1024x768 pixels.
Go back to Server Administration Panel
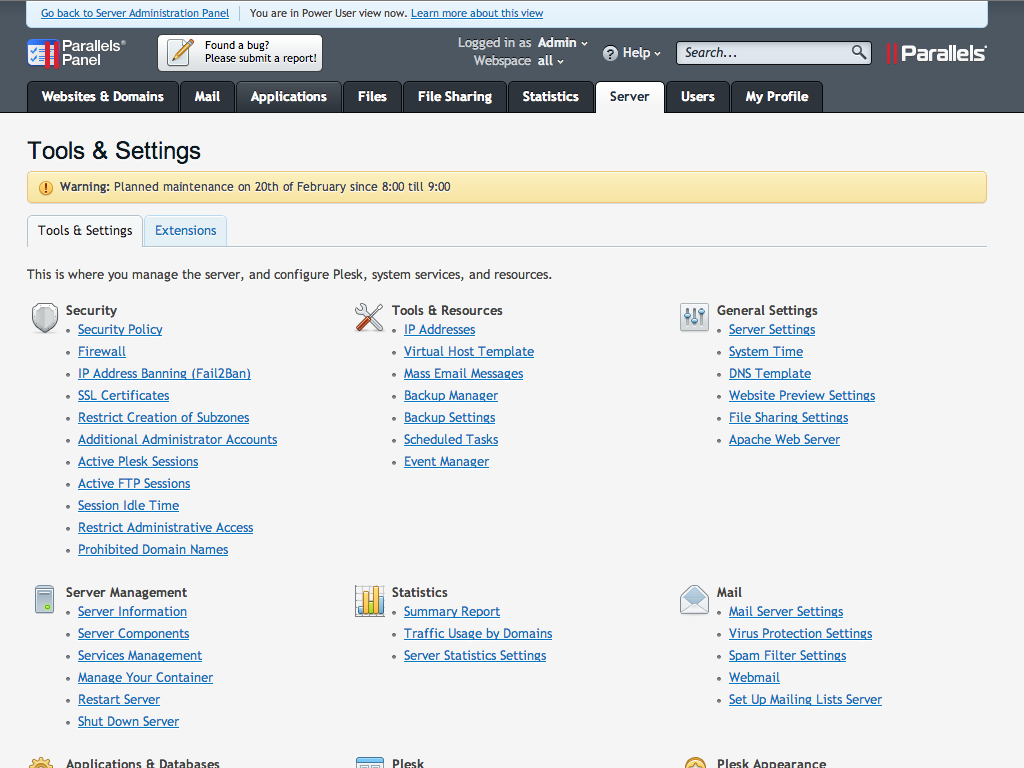(135, 14)
